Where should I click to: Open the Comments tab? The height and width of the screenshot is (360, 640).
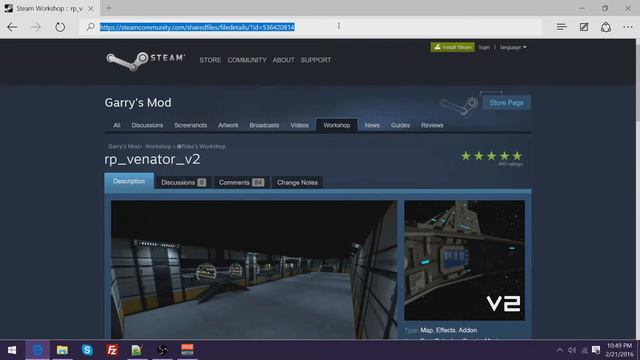(241, 182)
